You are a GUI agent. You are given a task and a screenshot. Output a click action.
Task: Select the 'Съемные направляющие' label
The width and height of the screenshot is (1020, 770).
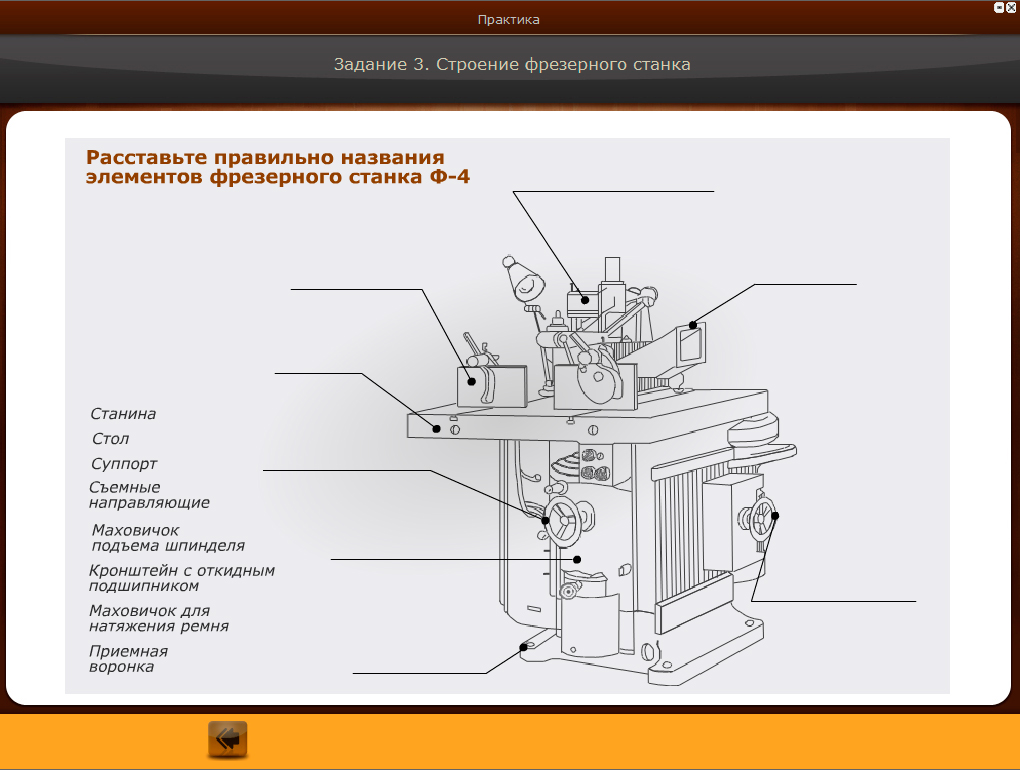pos(149,495)
